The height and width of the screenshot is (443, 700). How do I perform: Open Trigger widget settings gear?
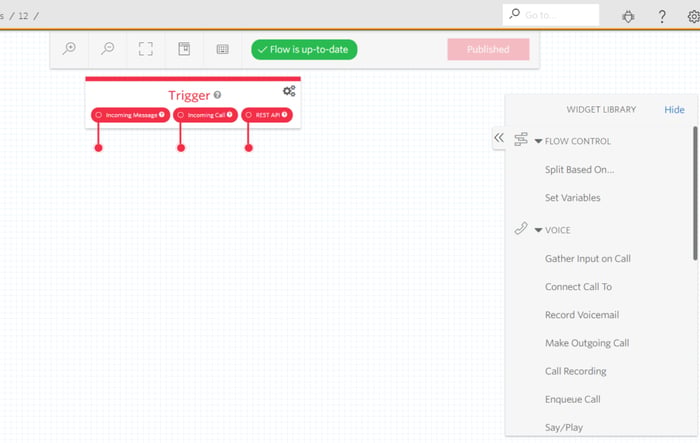point(289,91)
